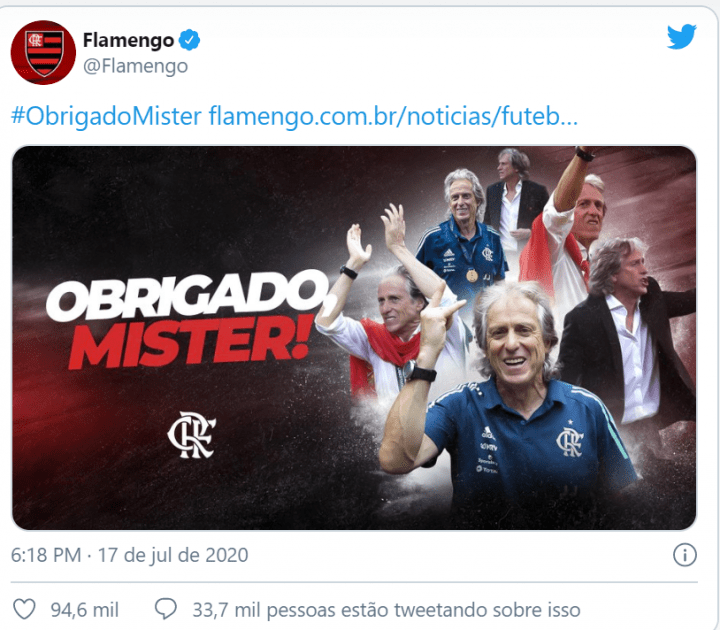
Task: Open the tweet info circle icon
Action: pos(685,555)
